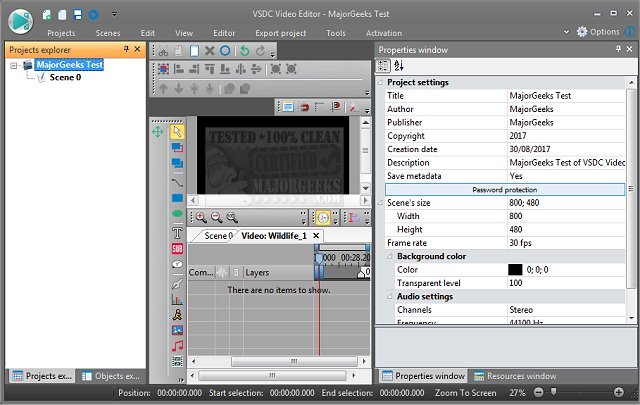The width and height of the screenshot is (640, 405).
Task: Open Options with the gear button
Action: tap(598, 32)
